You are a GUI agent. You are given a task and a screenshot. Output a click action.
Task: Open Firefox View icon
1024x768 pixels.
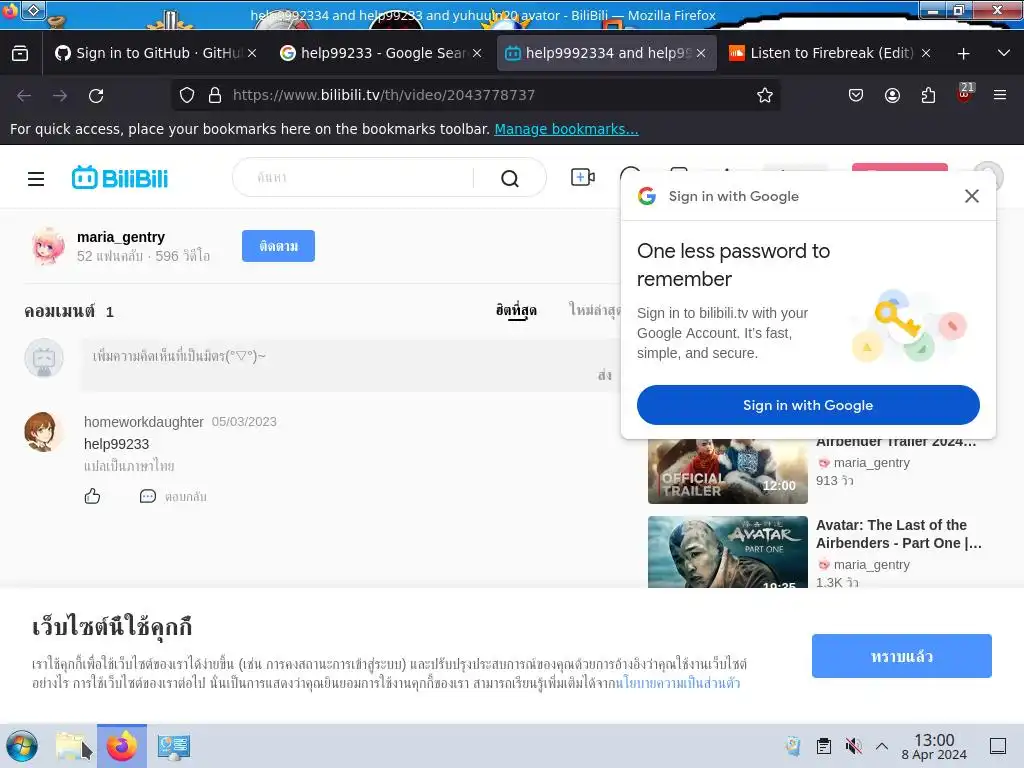pyautogui.click(x=20, y=53)
